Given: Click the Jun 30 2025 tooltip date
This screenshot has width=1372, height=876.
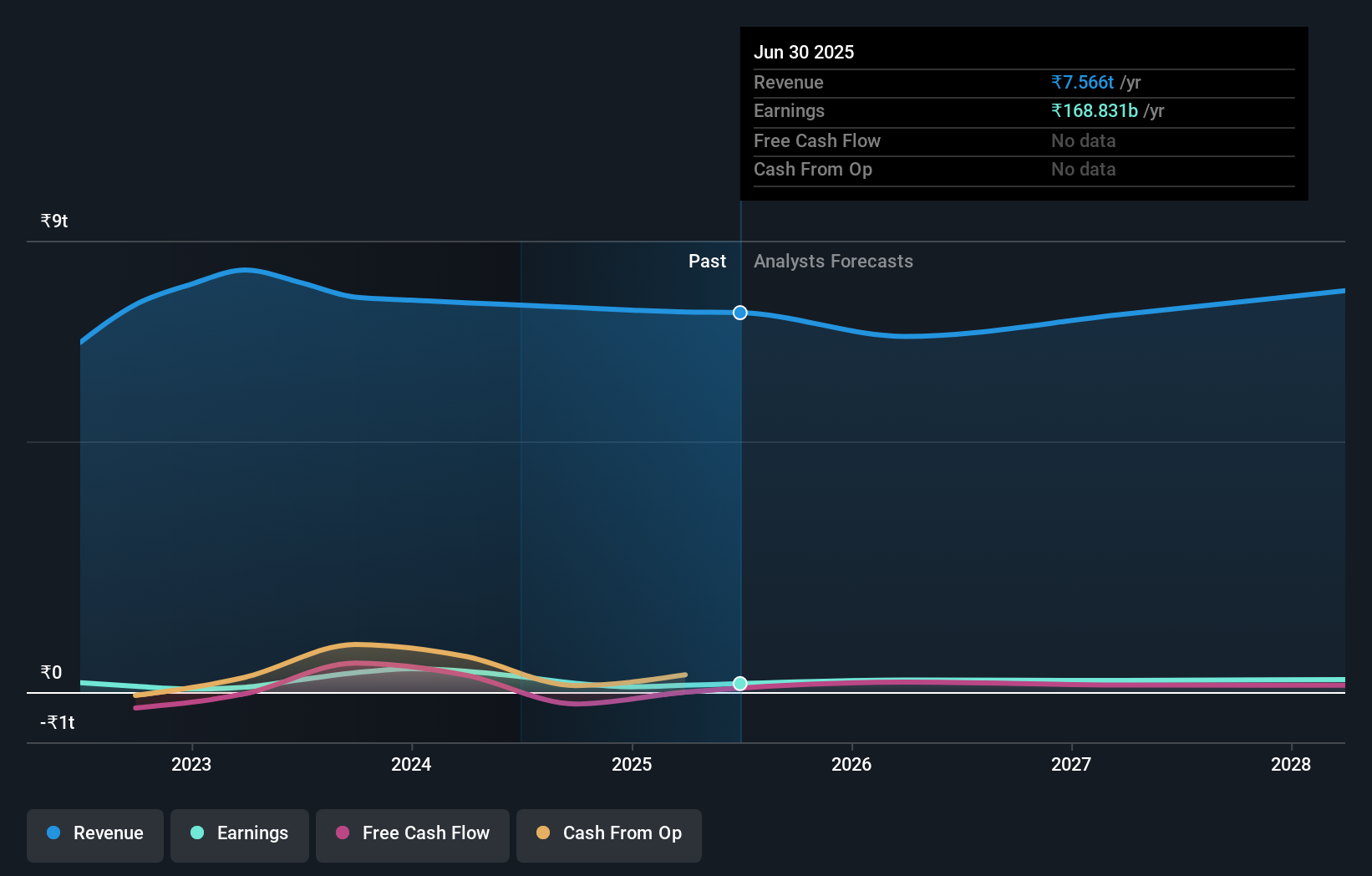Looking at the screenshot, I should 804,52.
